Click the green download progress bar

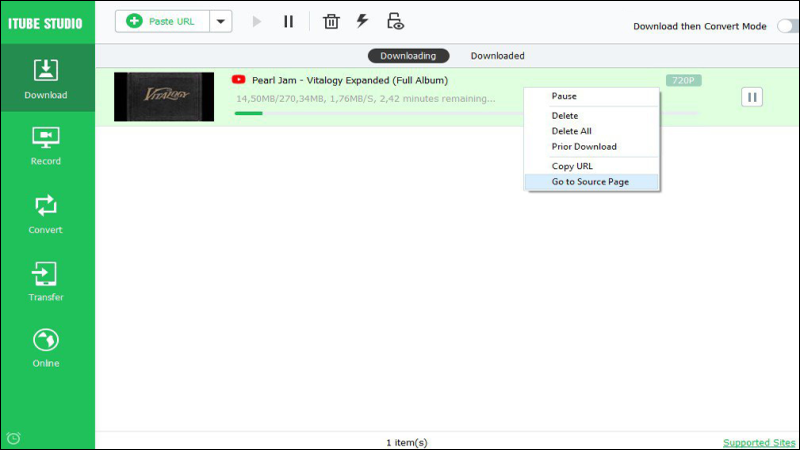pos(248,113)
